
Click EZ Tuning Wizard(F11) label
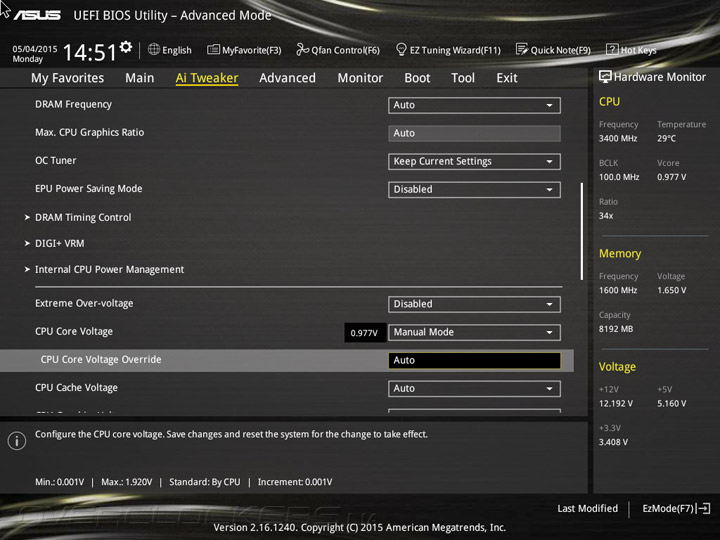click(x=455, y=50)
